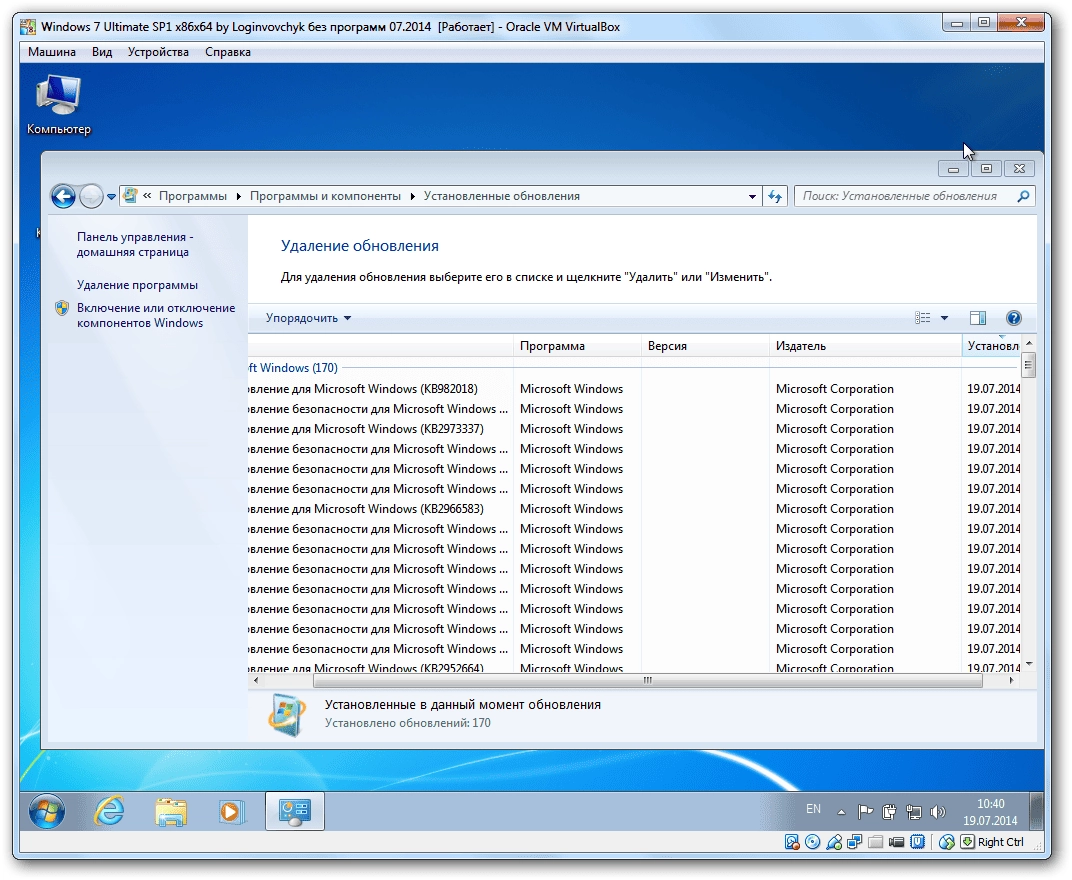Select the update KB2952664 row
This screenshot has width=1072, height=880.
click(x=634, y=667)
